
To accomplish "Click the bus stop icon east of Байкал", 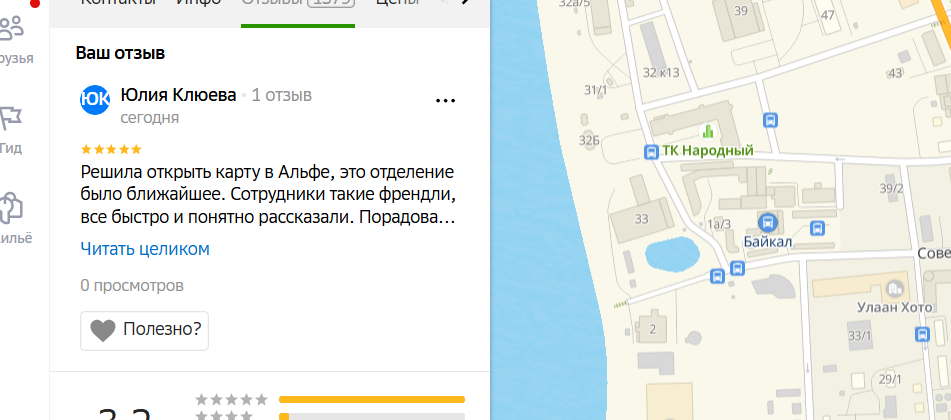I will 817,229.
